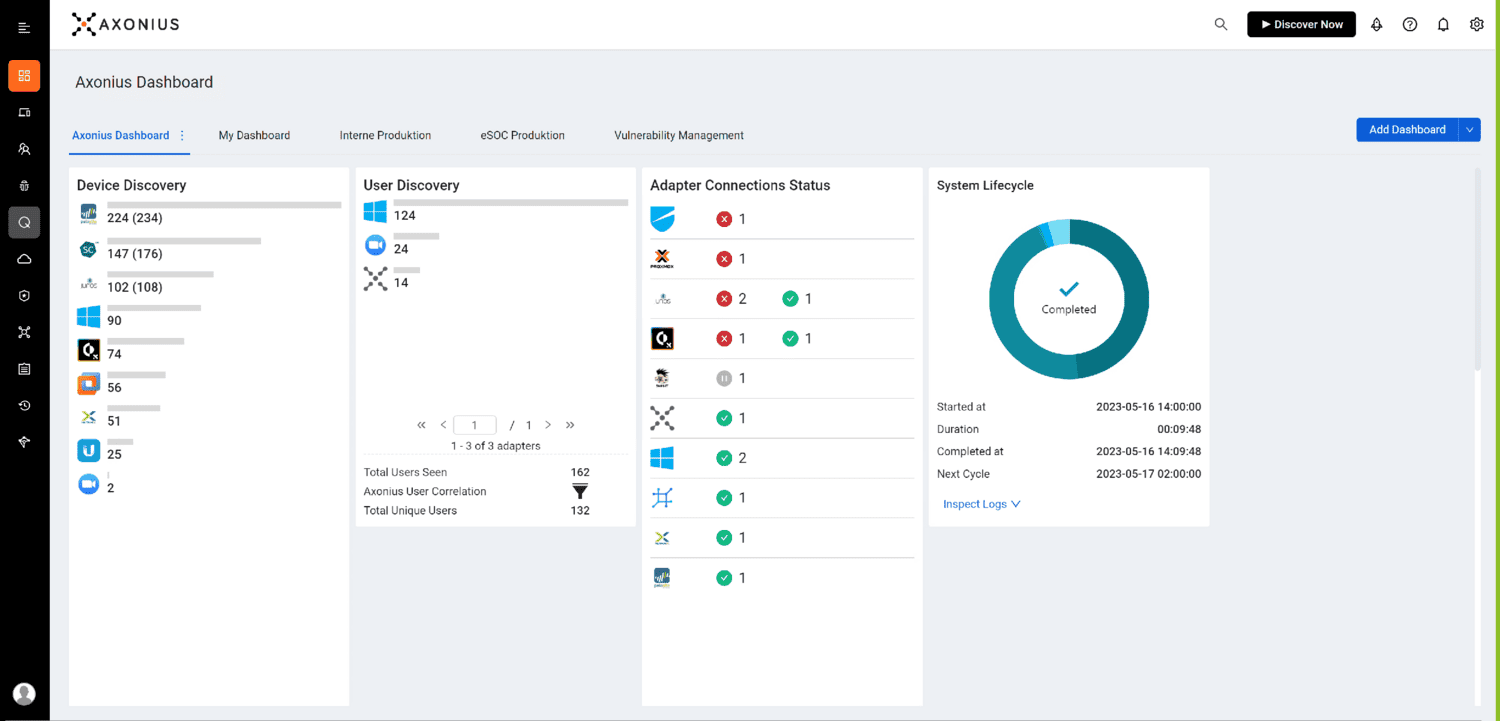Go to previous page of User Discovery adapters
1500x721 pixels.
click(443, 425)
